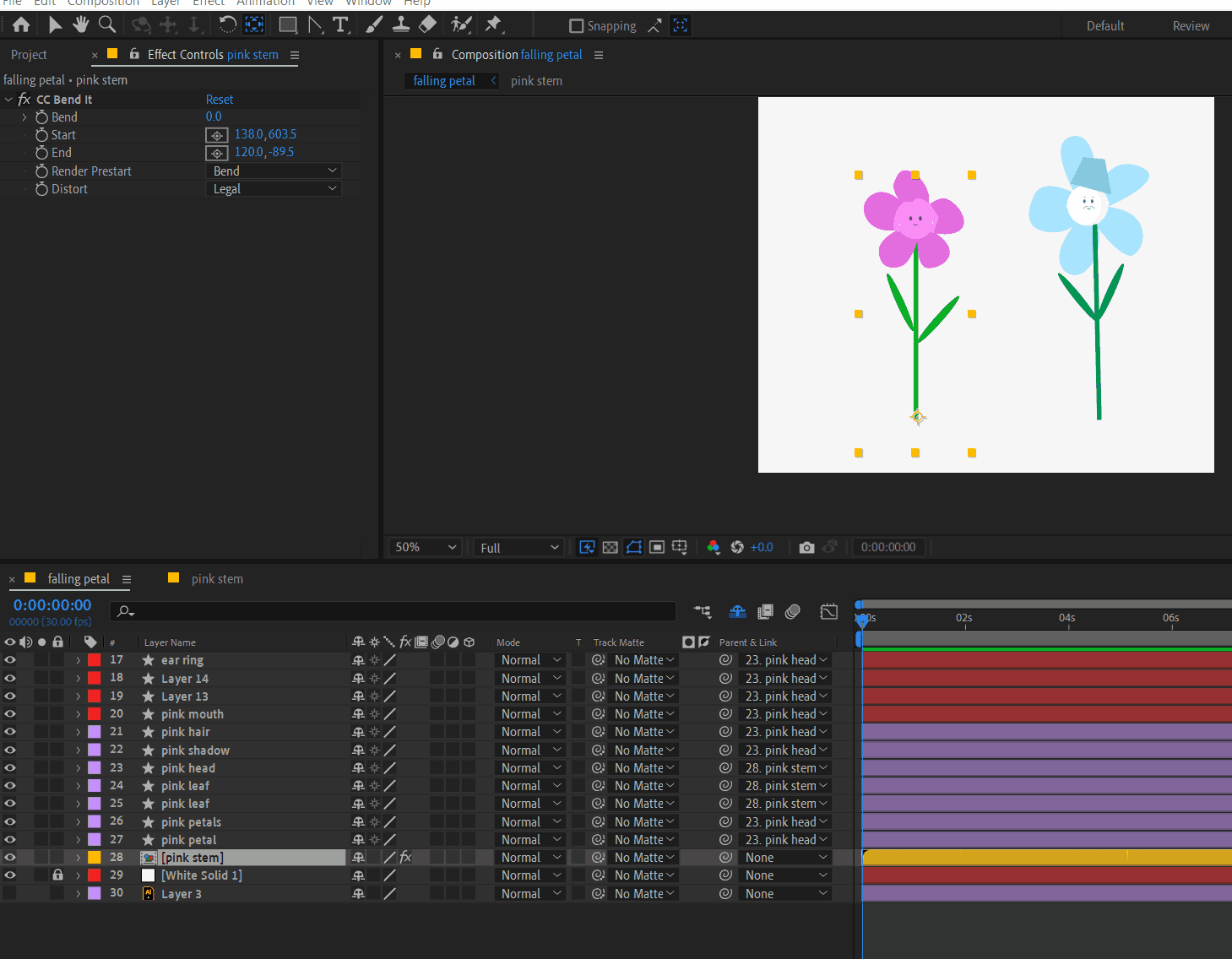Hide the pink hair layer

click(x=10, y=732)
